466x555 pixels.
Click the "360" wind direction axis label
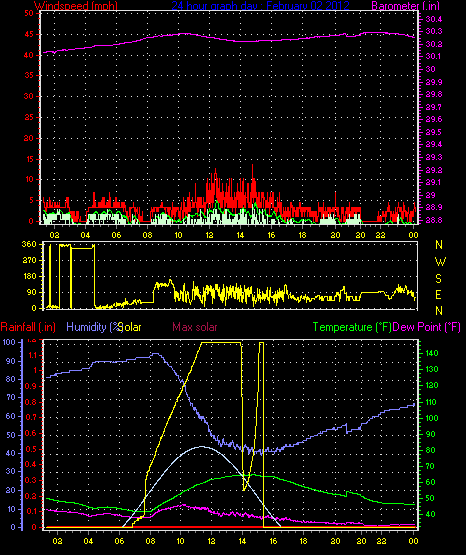click(29, 244)
